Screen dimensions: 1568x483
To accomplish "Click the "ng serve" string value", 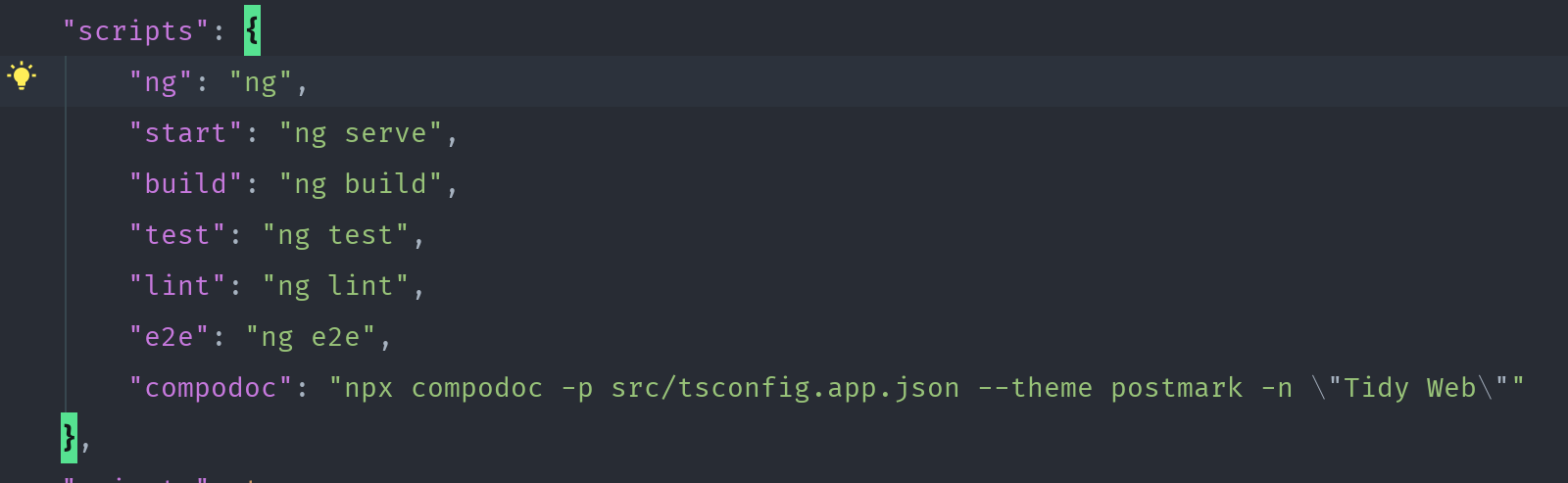I will point(361,133).
